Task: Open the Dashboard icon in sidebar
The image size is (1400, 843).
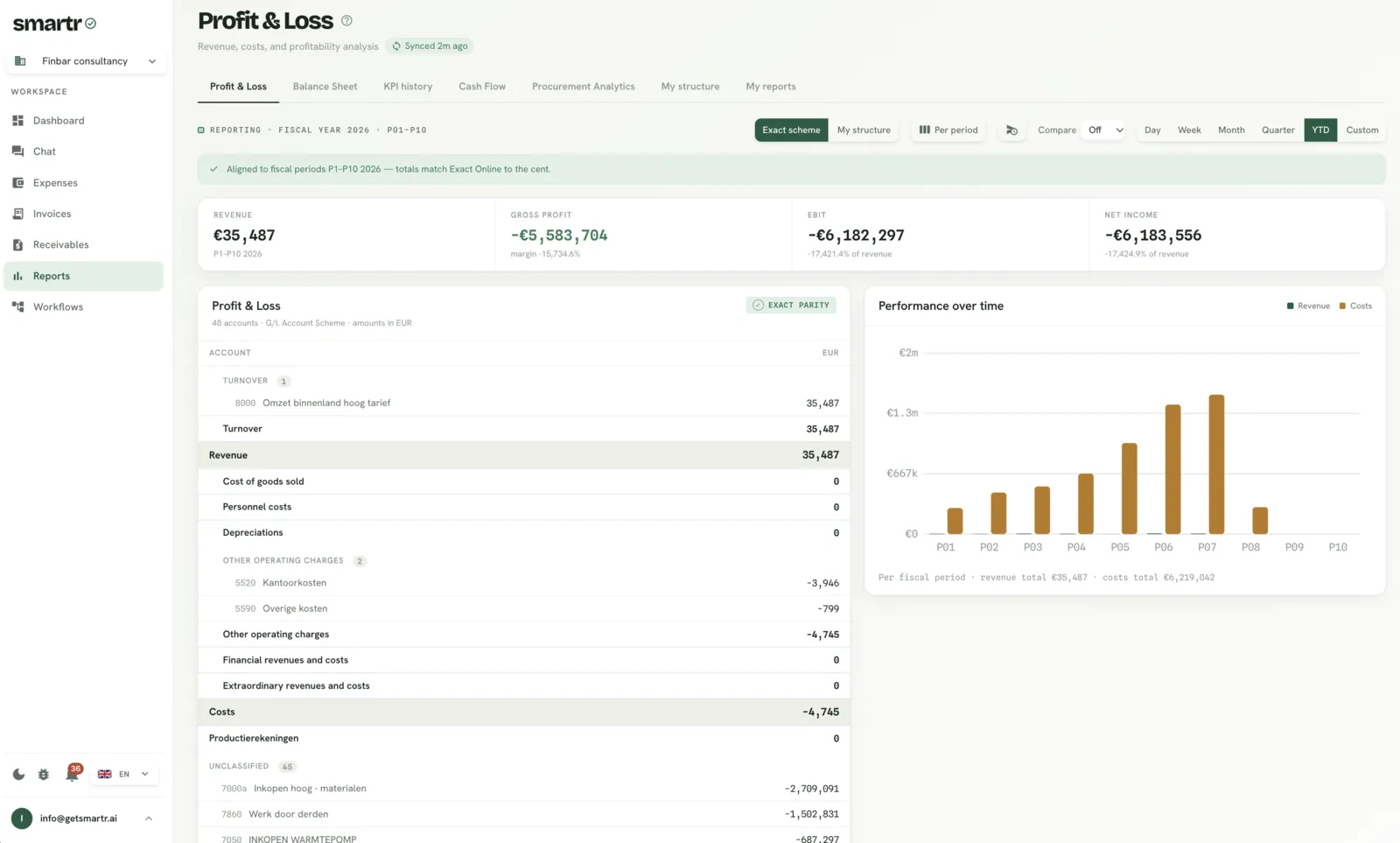Action: click(x=17, y=120)
